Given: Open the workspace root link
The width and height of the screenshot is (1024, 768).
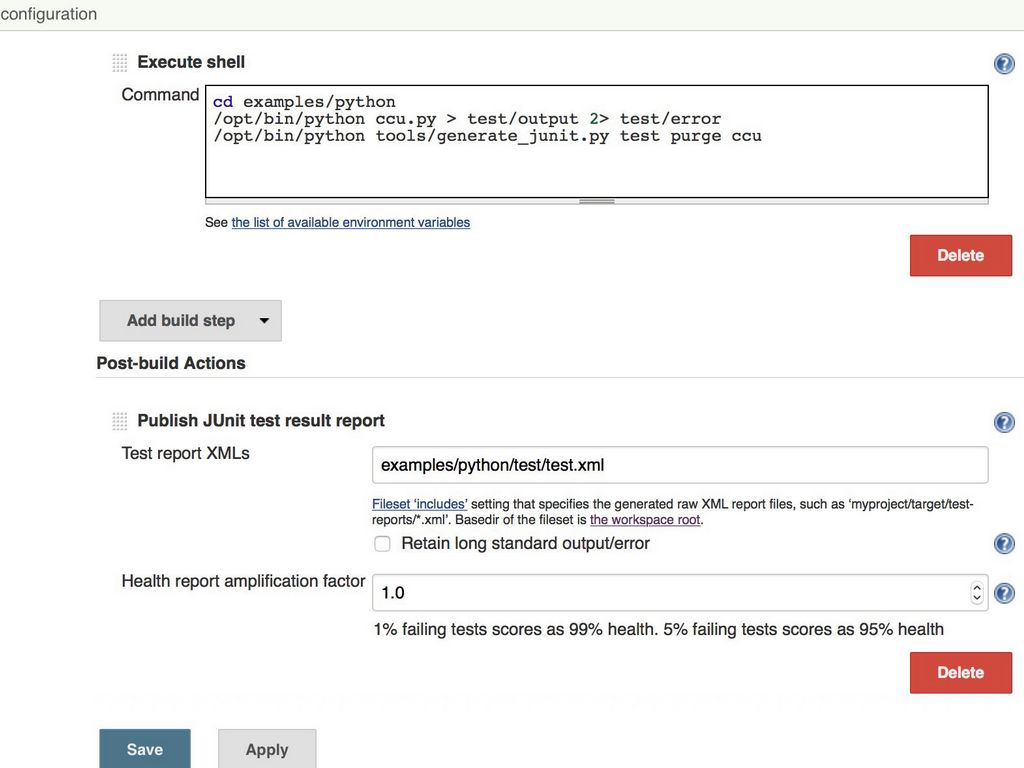Looking at the screenshot, I should coord(645,520).
